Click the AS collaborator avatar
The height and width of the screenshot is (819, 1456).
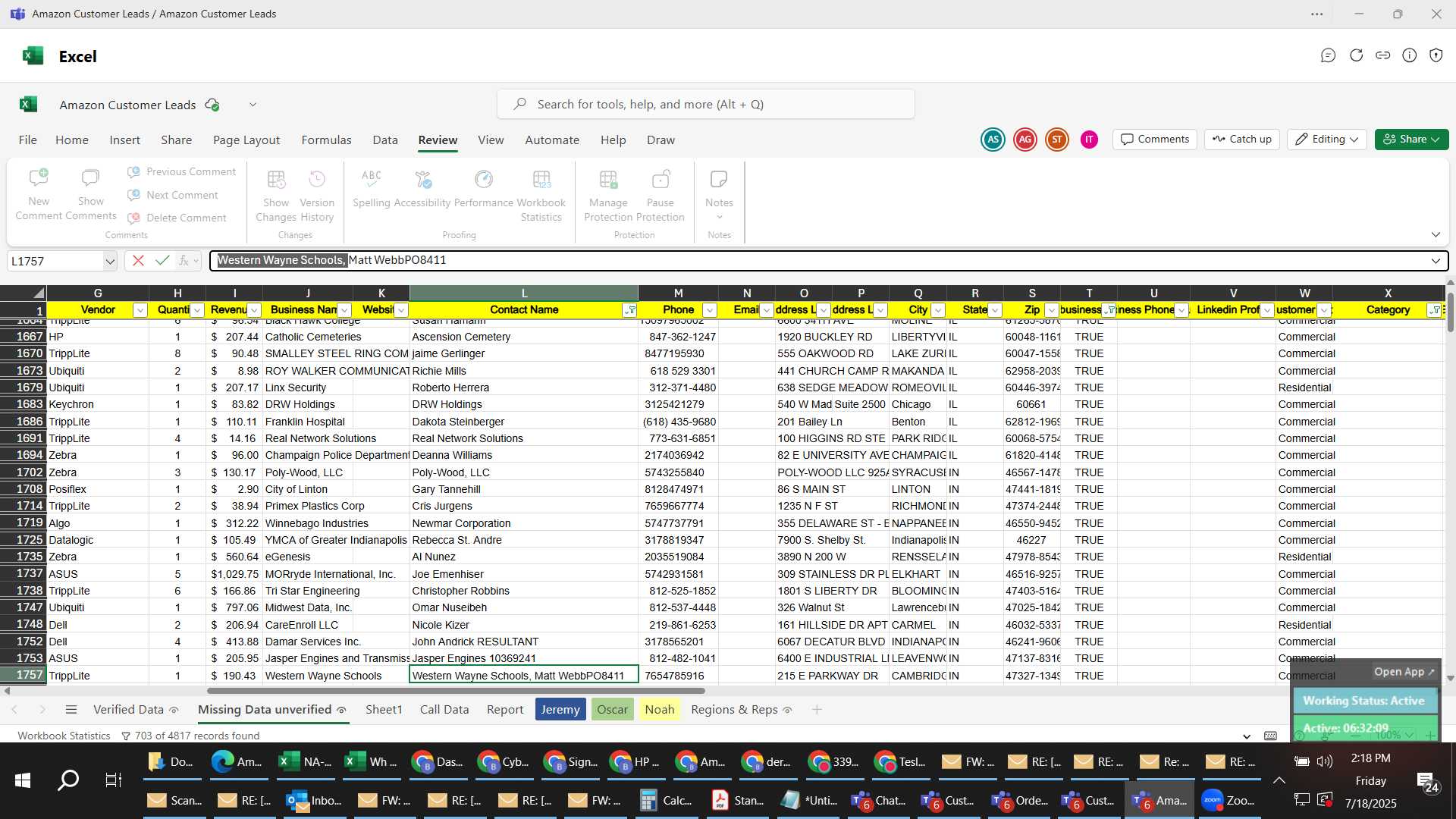(993, 140)
